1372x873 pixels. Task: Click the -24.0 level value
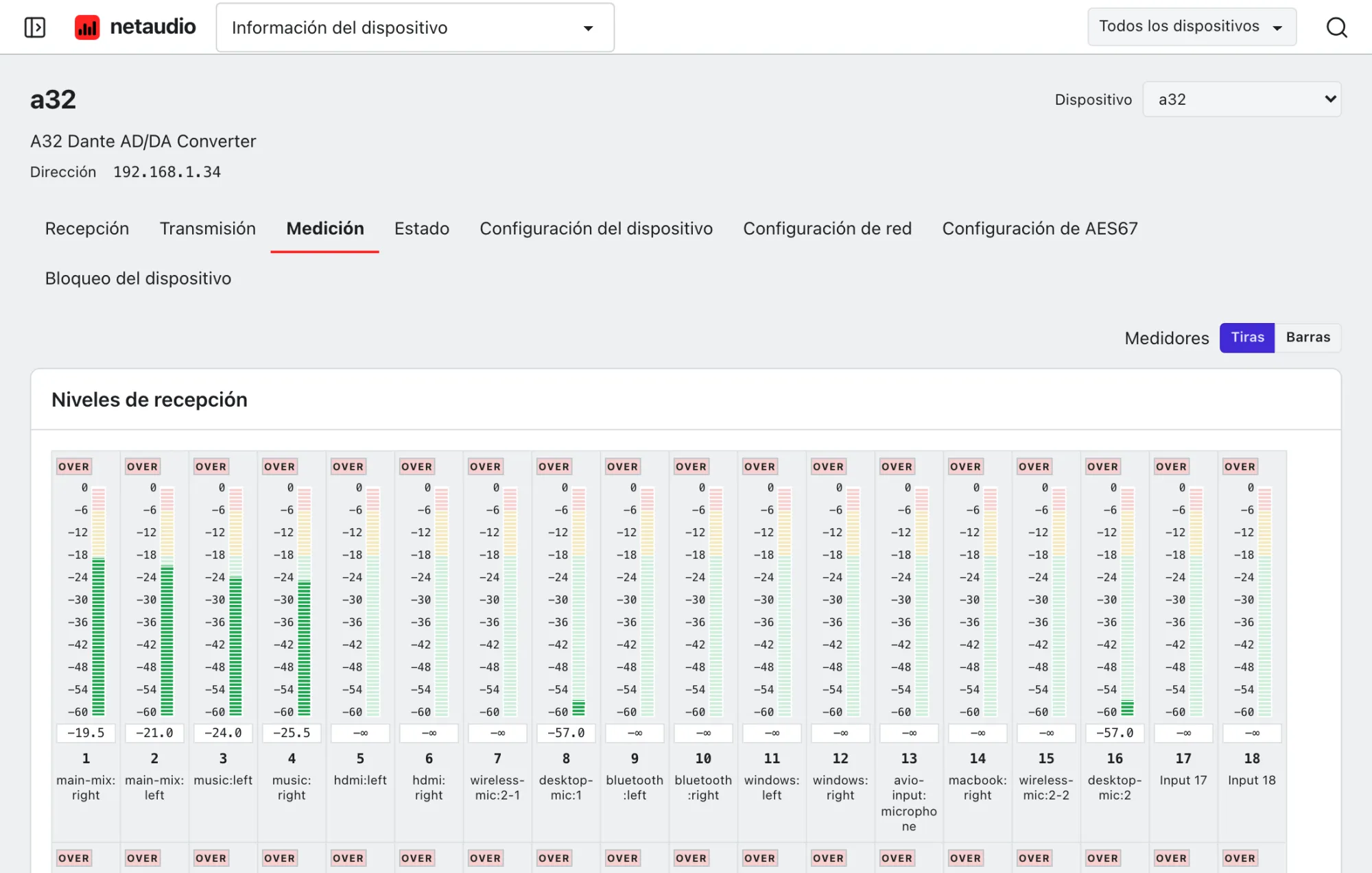pos(223,733)
